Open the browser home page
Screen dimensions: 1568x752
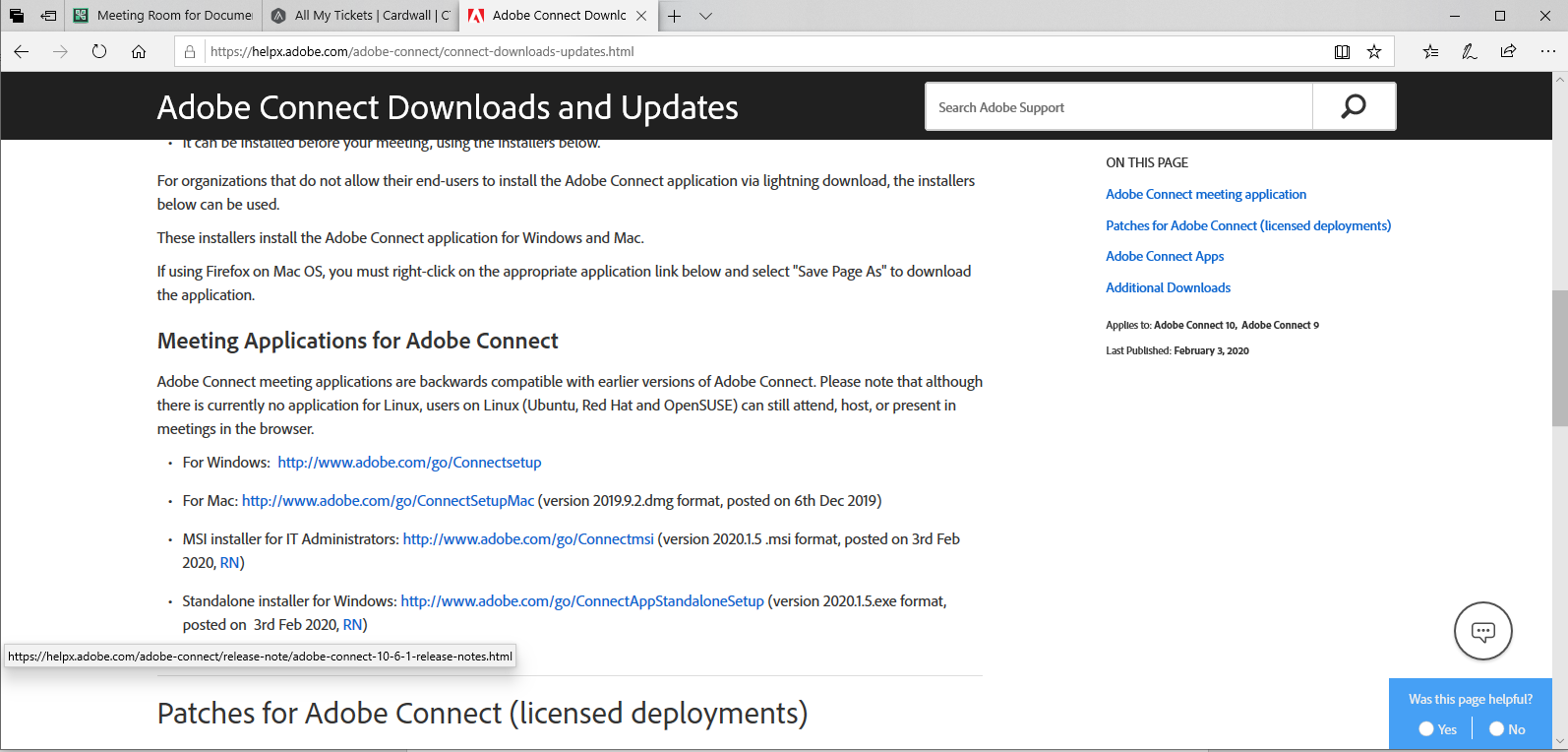click(139, 51)
